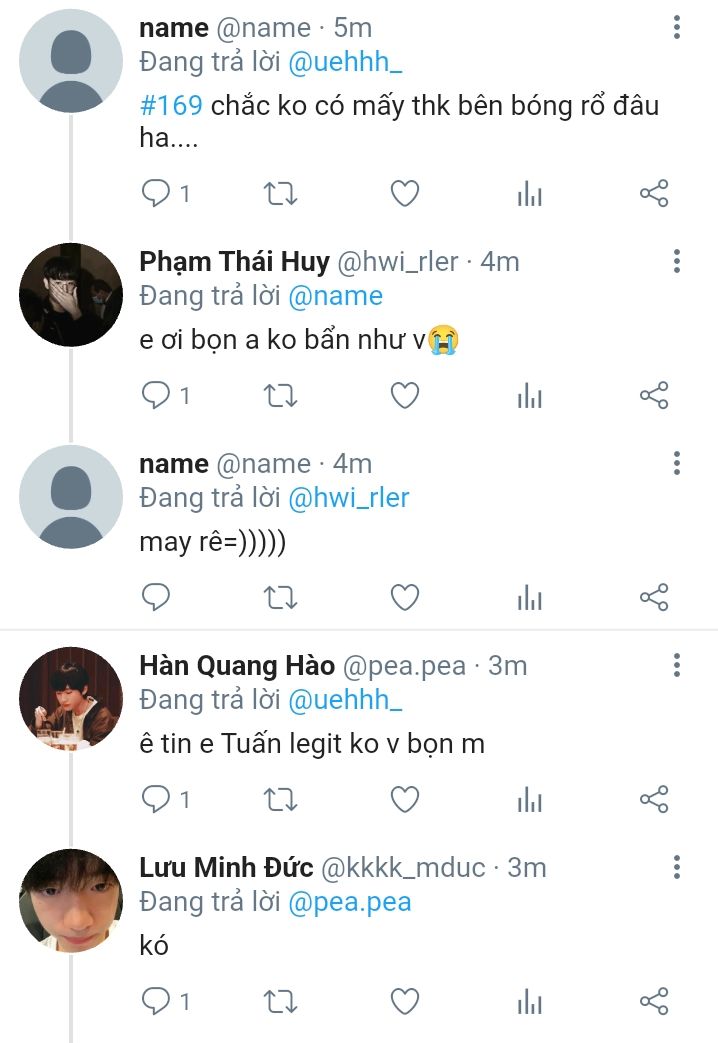This screenshot has width=718, height=1043.
Task: Open Phạm Thái Huy's profile picture
Action: click(71, 295)
